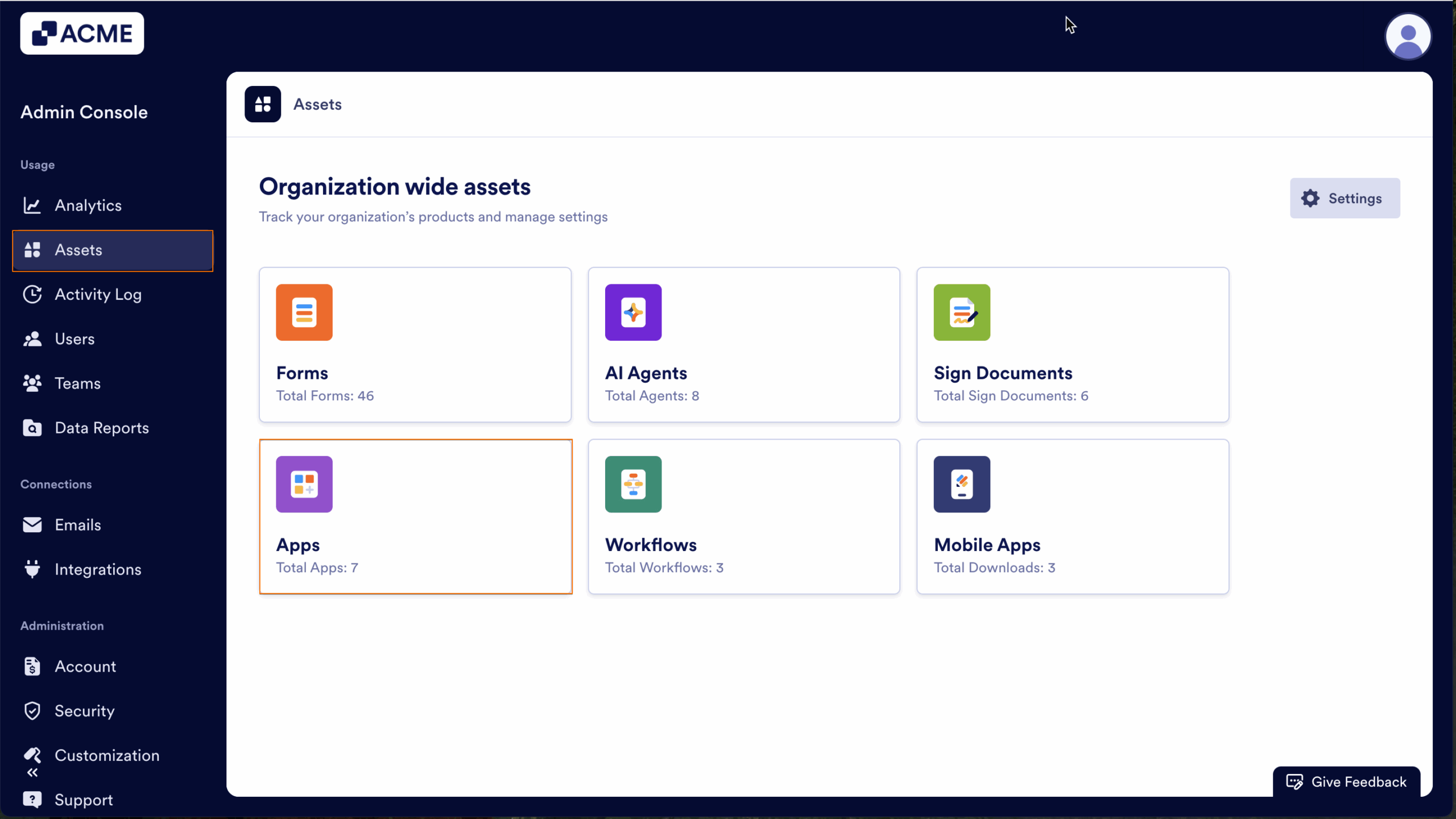The width and height of the screenshot is (1456, 819).
Task: Open Account administration
Action: (85, 667)
